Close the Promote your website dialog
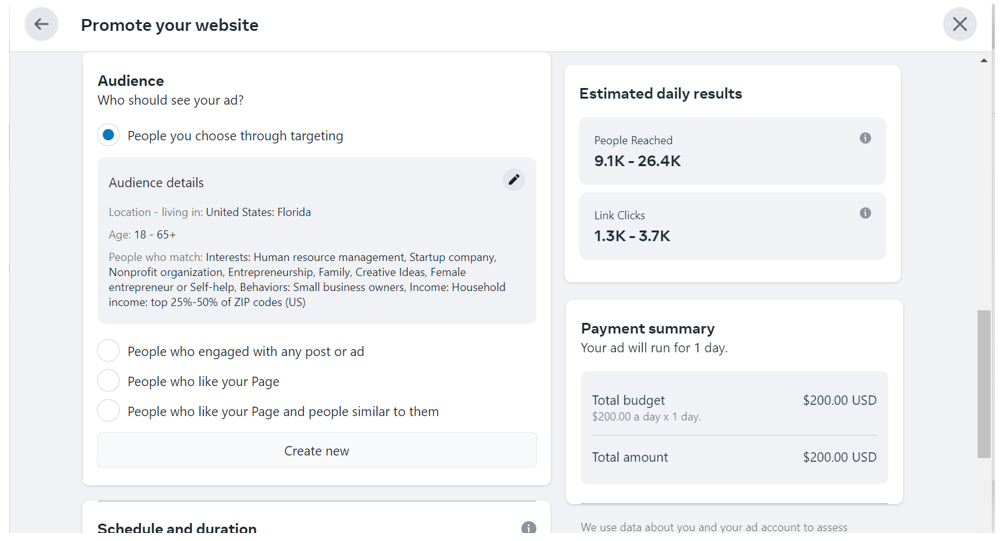 959,24
